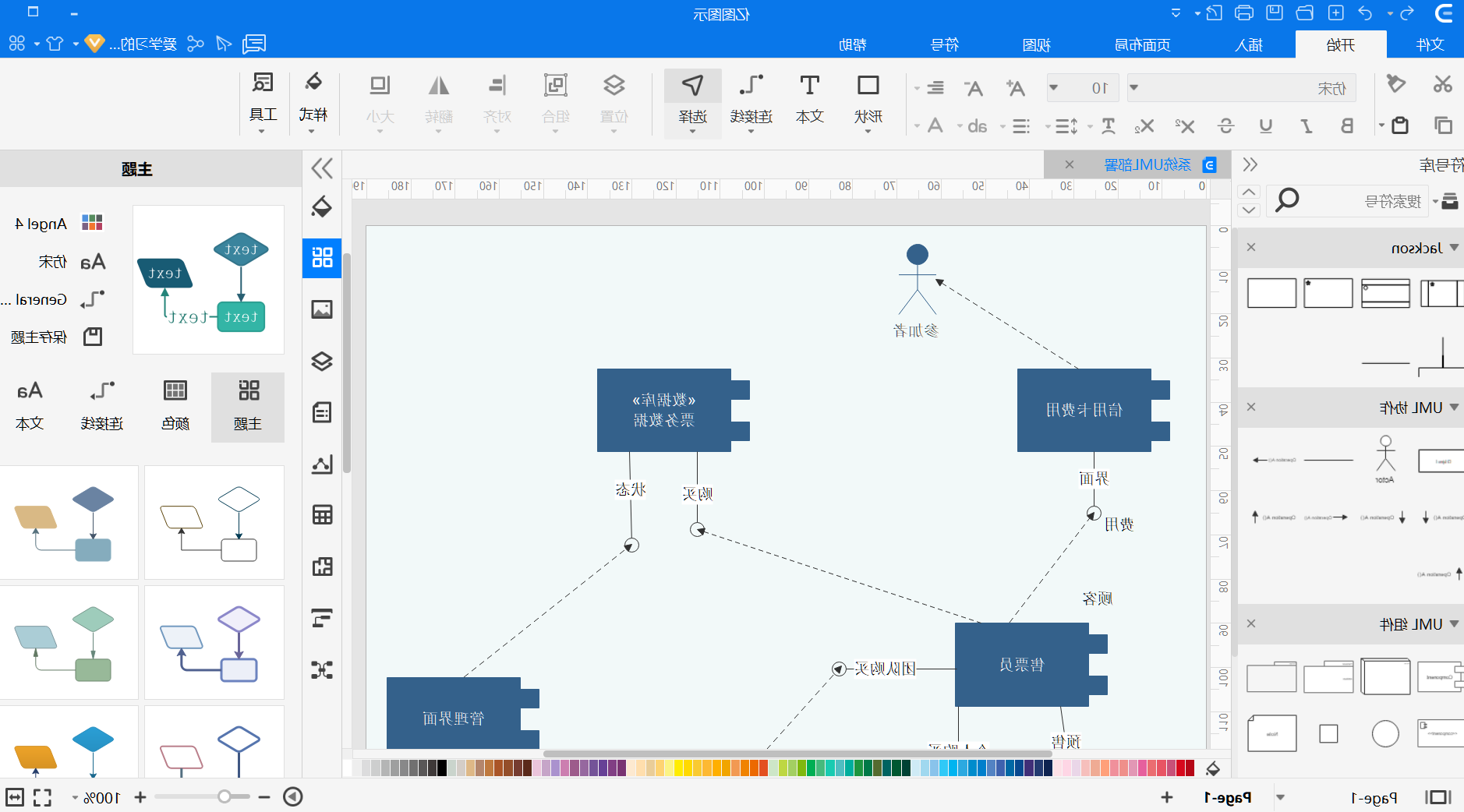This screenshot has height=812, width=1464.
Task: Open the Tools (工具) ribbon button
Action: point(263,101)
